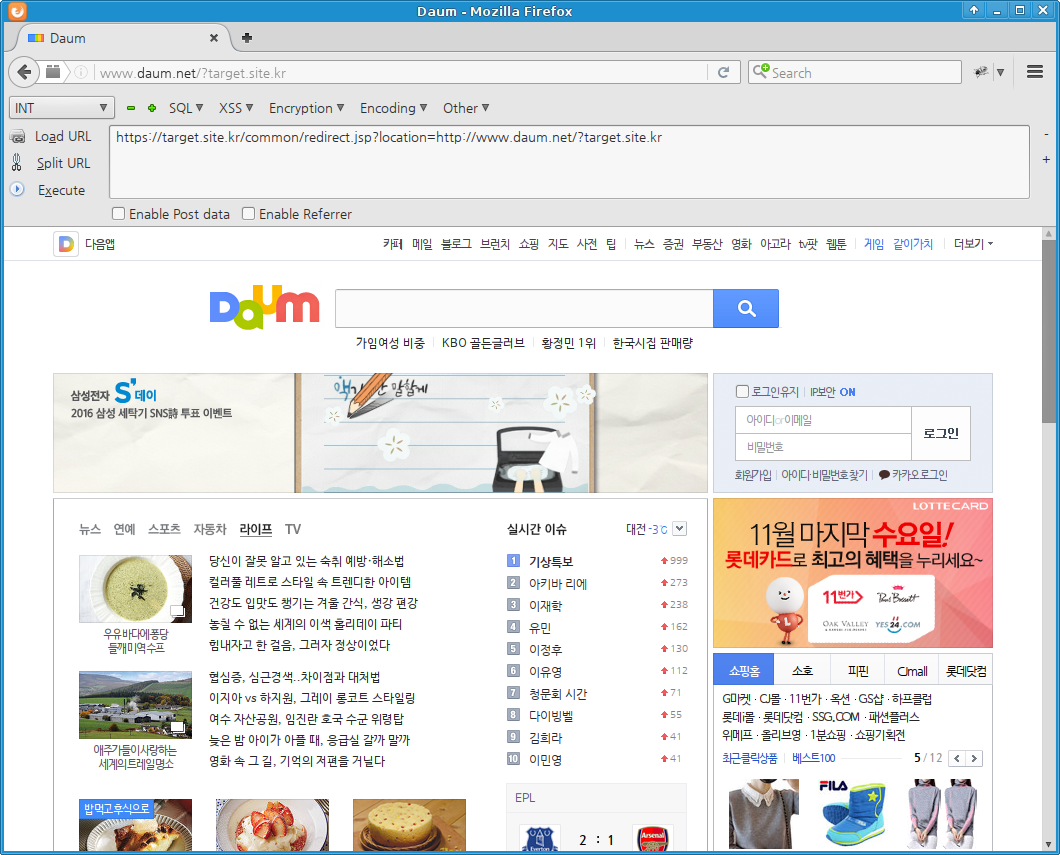Enable Referrer checkbox
This screenshot has height=855, width=1060.
pos(248,214)
